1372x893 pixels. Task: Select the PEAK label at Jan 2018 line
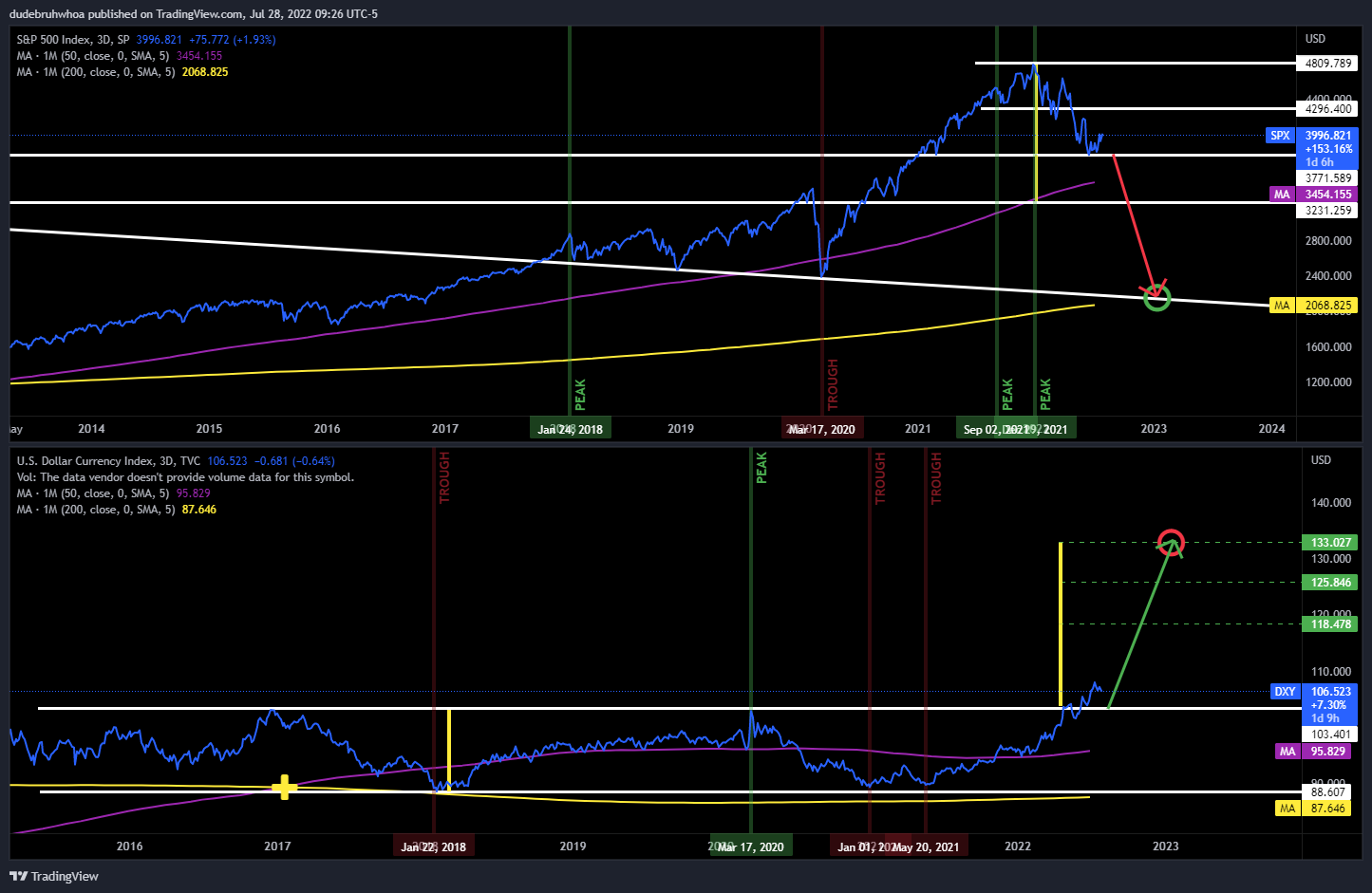coord(580,395)
